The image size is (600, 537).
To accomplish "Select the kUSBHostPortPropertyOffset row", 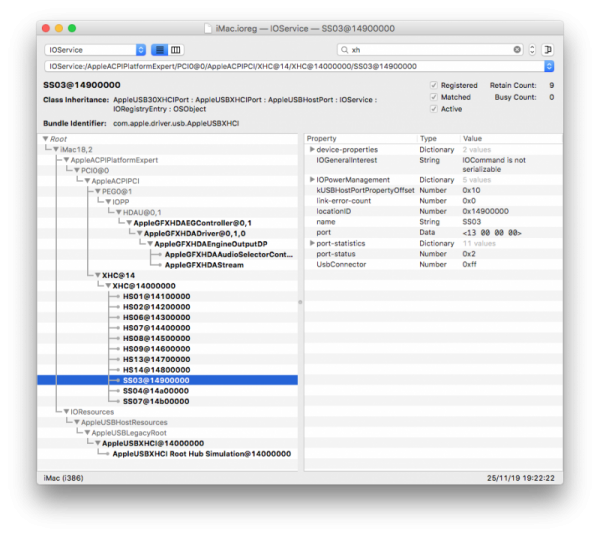I will pyautogui.click(x=434, y=190).
